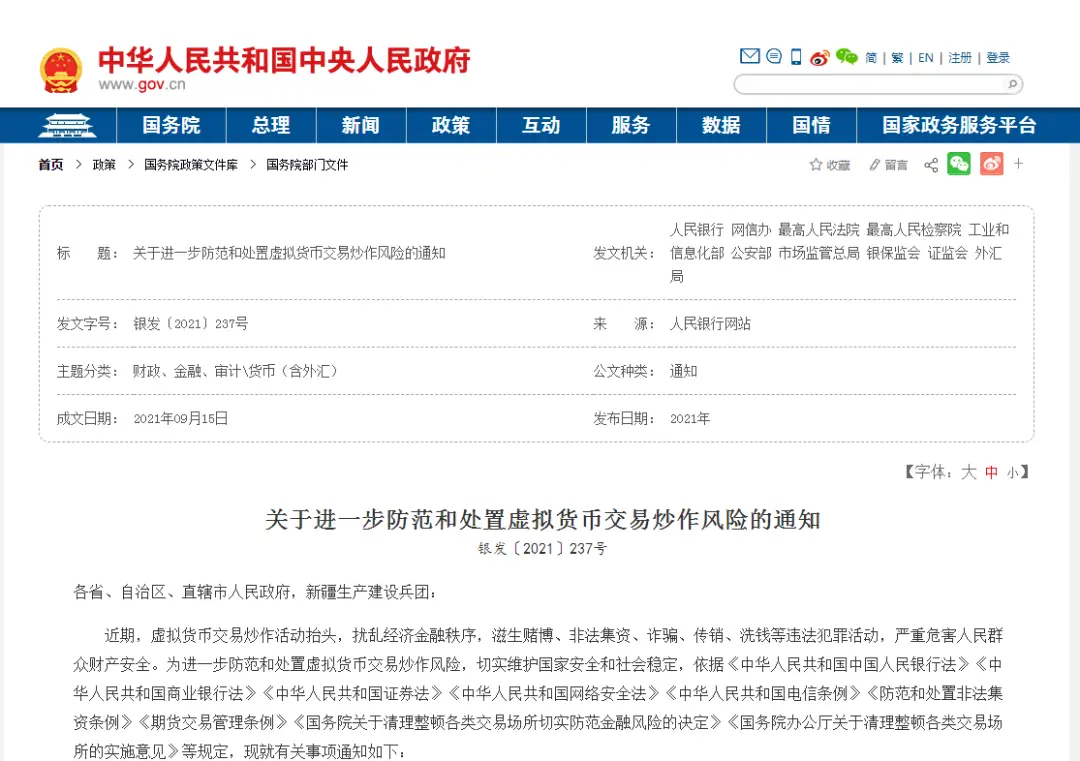Open the message bubble icon in header
This screenshot has height=761, width=1080.
tap(773, 56)
